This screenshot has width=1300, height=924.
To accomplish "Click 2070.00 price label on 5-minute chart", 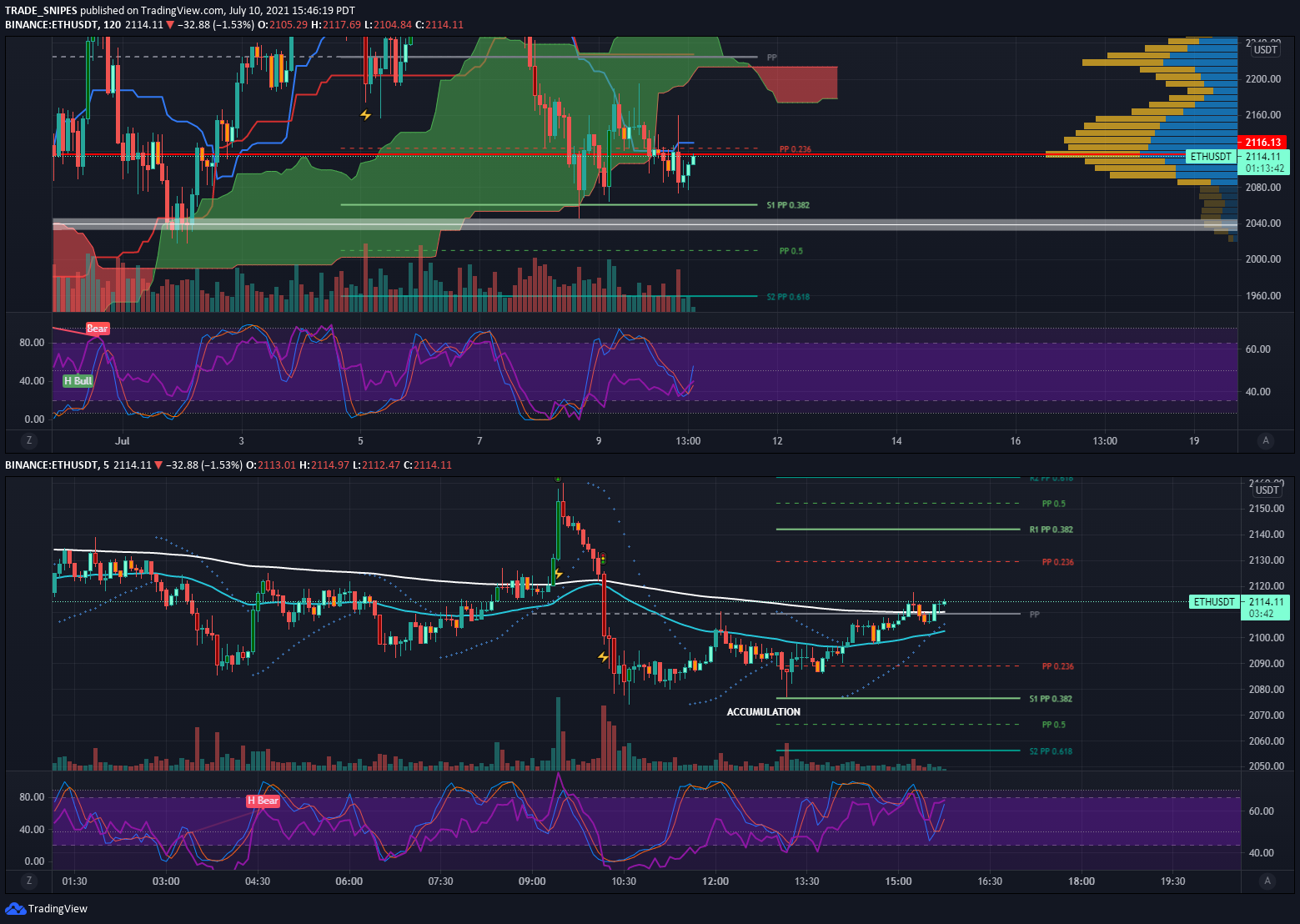I will [x=1267, y=716].
